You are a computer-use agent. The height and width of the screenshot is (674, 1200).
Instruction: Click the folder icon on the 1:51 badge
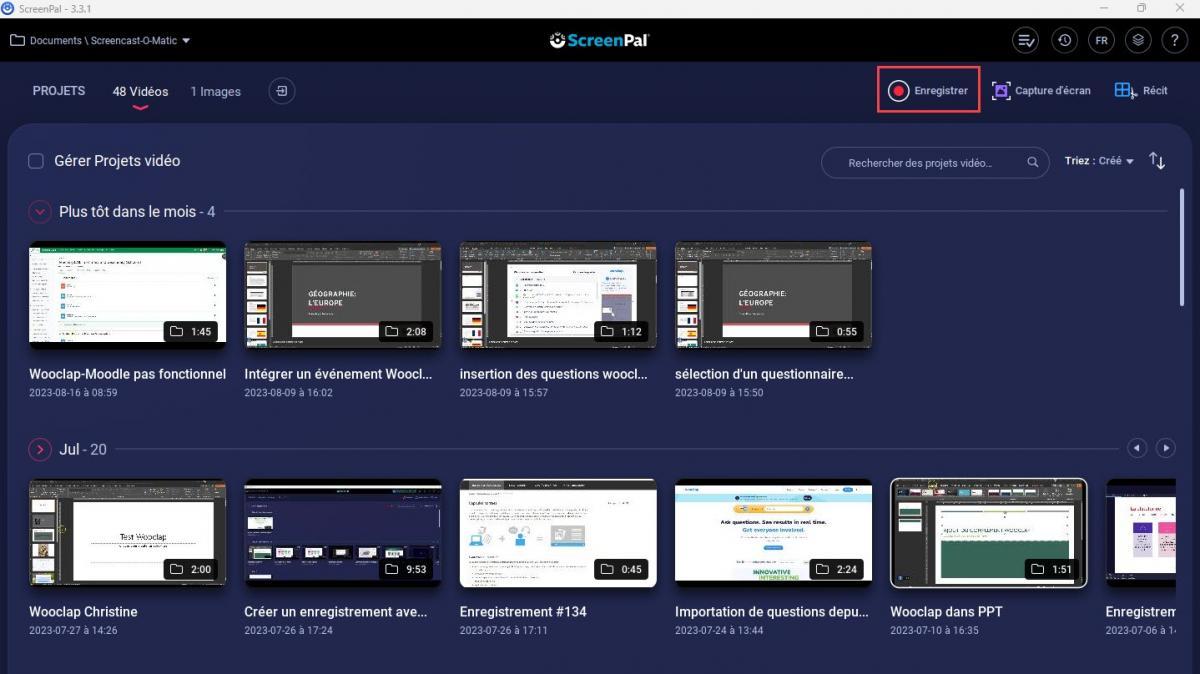1037,569
